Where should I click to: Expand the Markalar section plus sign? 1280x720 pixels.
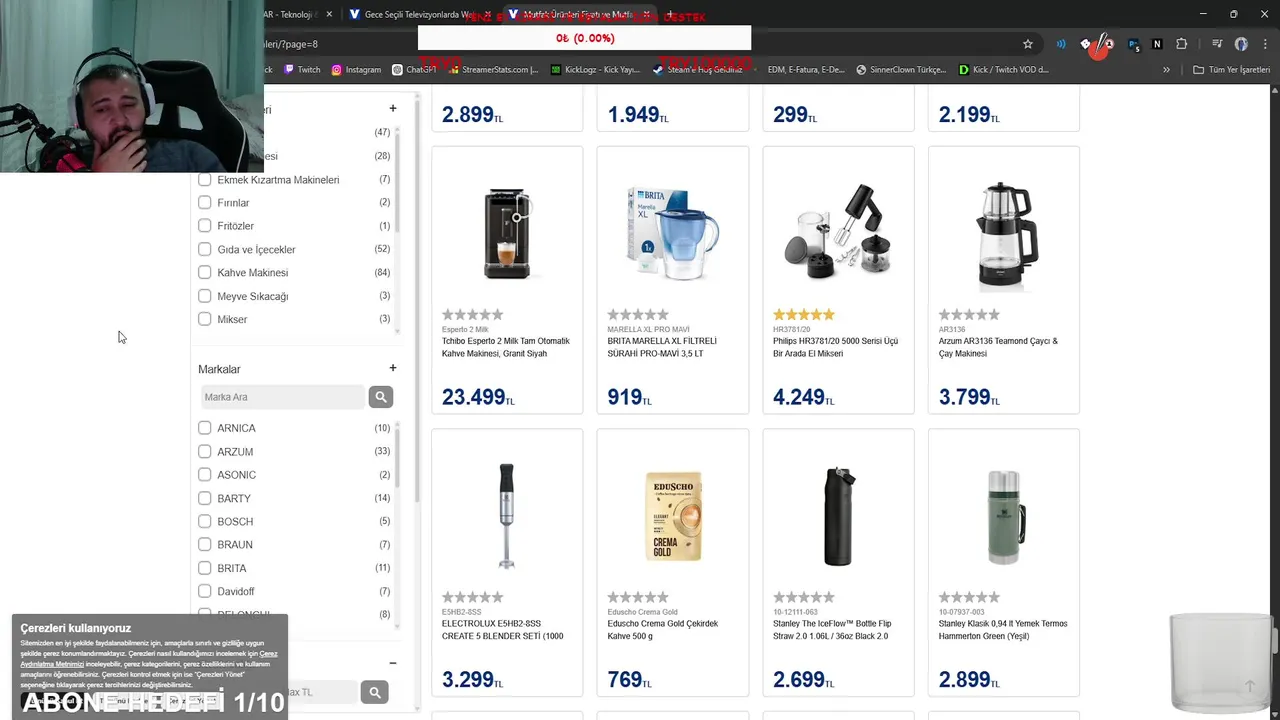pos(393,368)
